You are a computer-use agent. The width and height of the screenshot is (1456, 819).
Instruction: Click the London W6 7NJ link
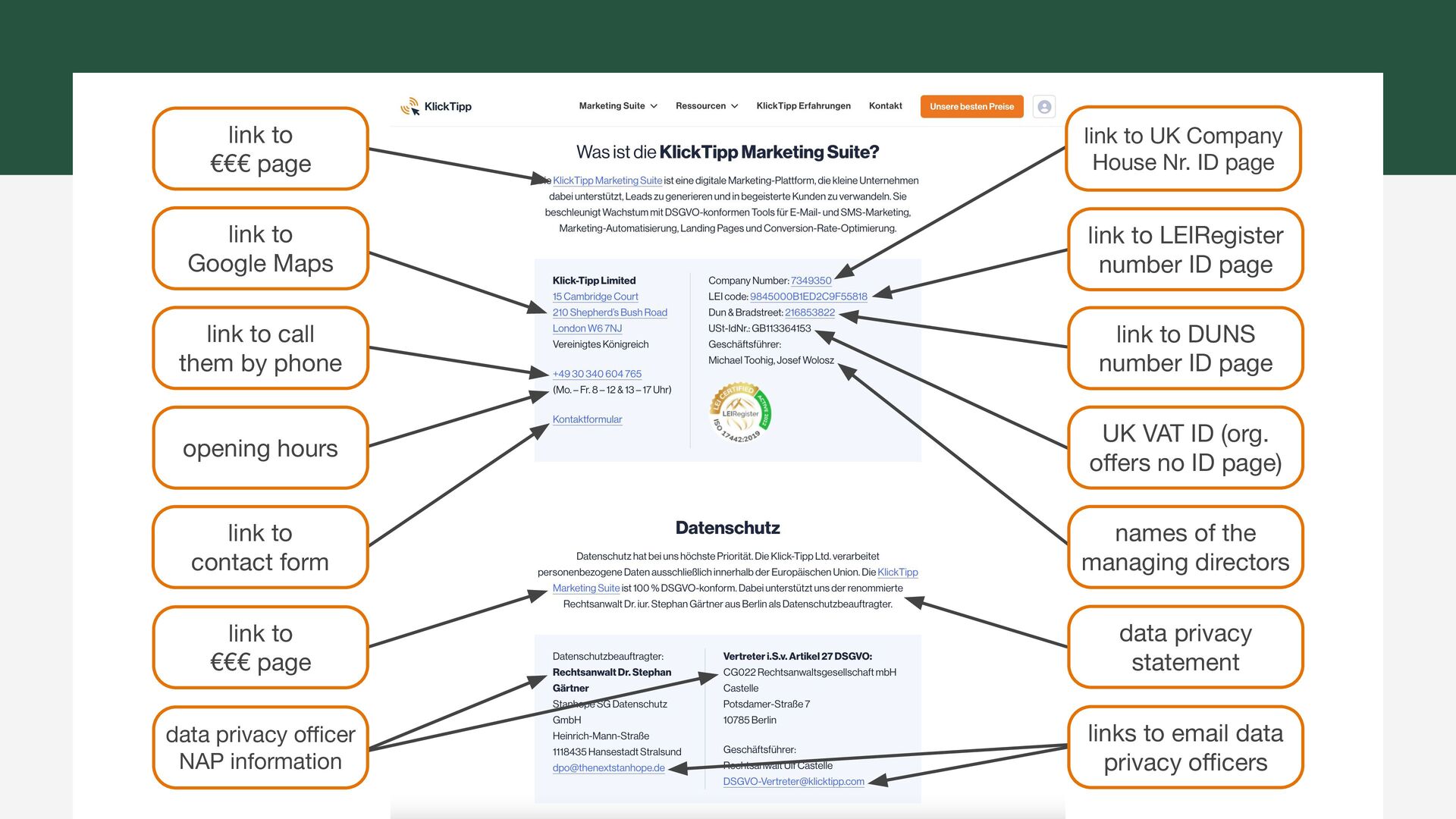pyautogui.click(x=587, y=328)
